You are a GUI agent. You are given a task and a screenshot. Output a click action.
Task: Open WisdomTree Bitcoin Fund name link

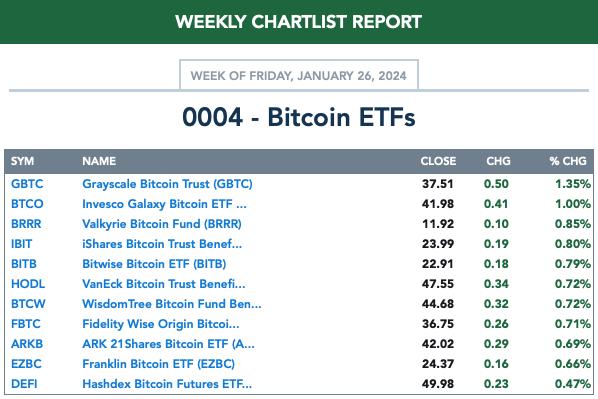coord(172,304)
